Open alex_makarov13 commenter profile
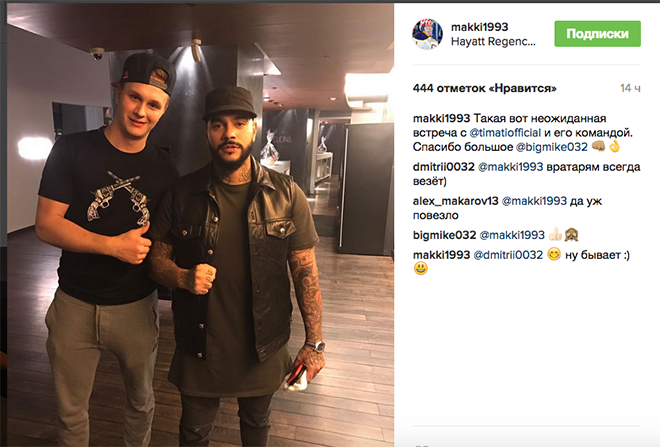This screenshot has height=447, width=660. 455,201
